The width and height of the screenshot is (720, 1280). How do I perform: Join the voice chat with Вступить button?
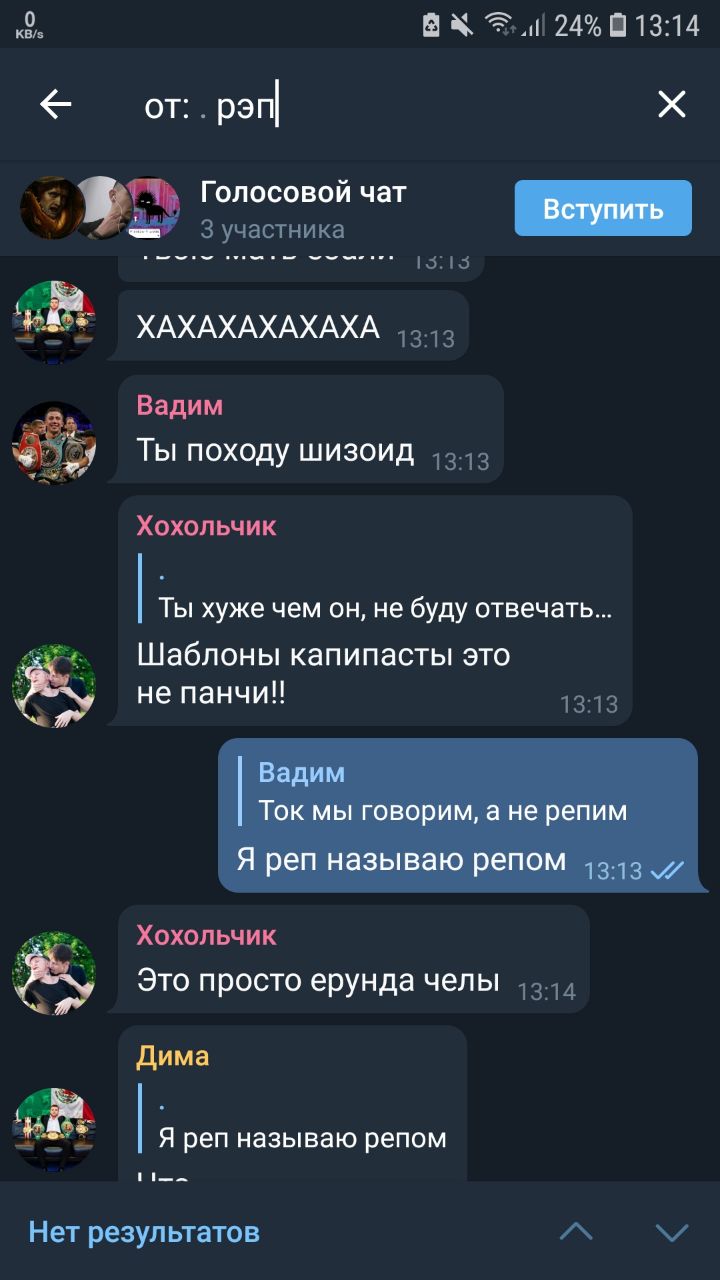click(603, 208)
